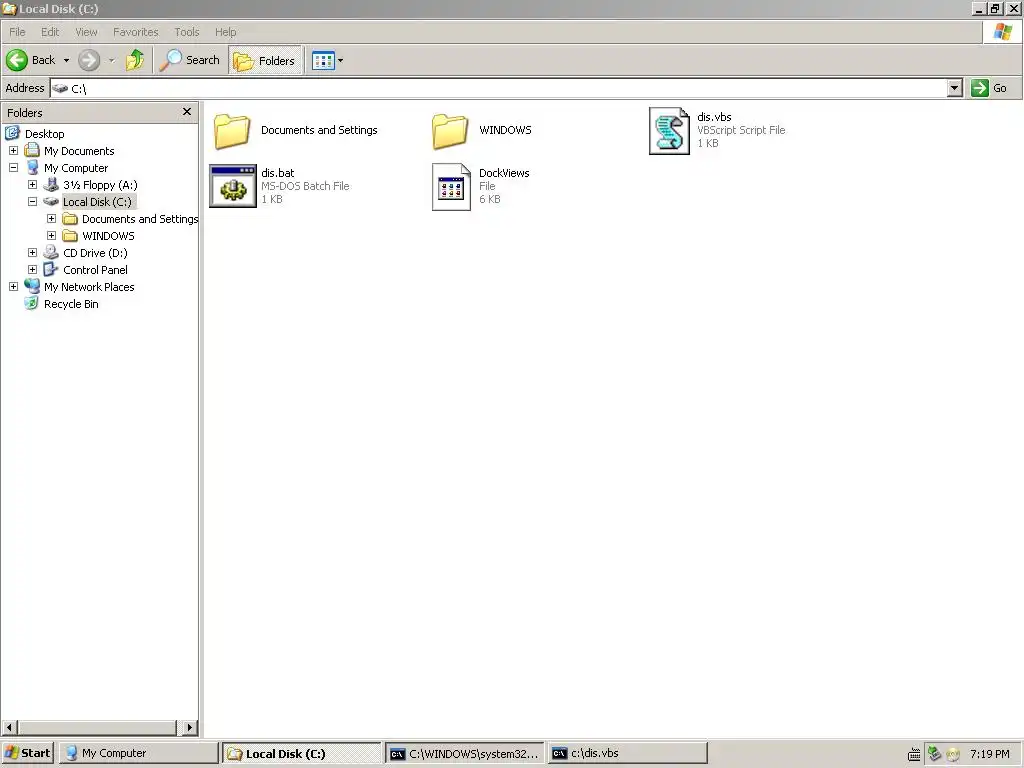
Task: Select the DockViews file icon
Action: tap(451, 187)
